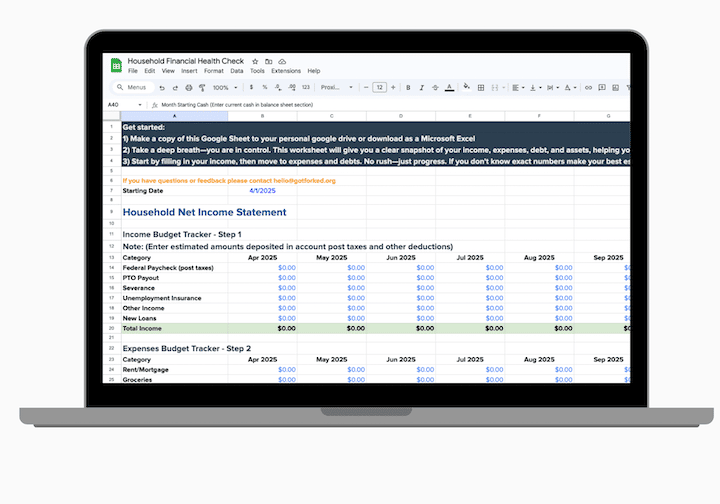Decrease font size with minus button

[366, 87]
